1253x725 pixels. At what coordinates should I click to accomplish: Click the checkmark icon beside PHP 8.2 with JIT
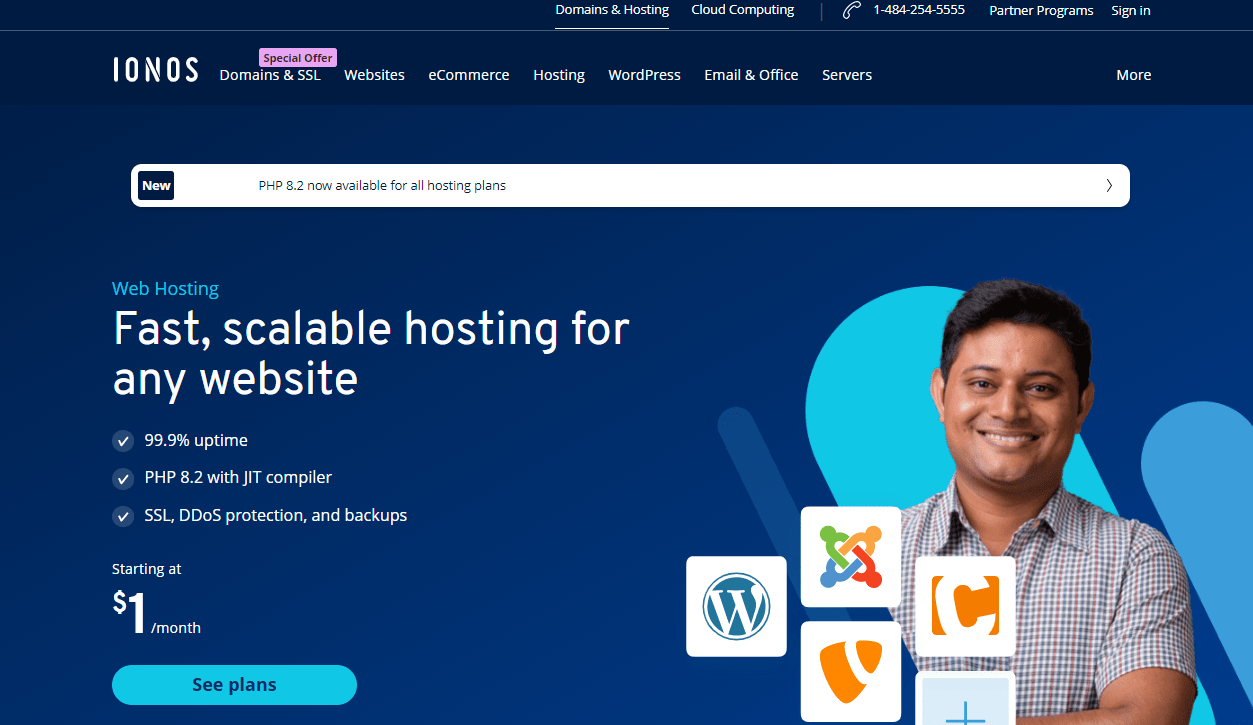123,479
